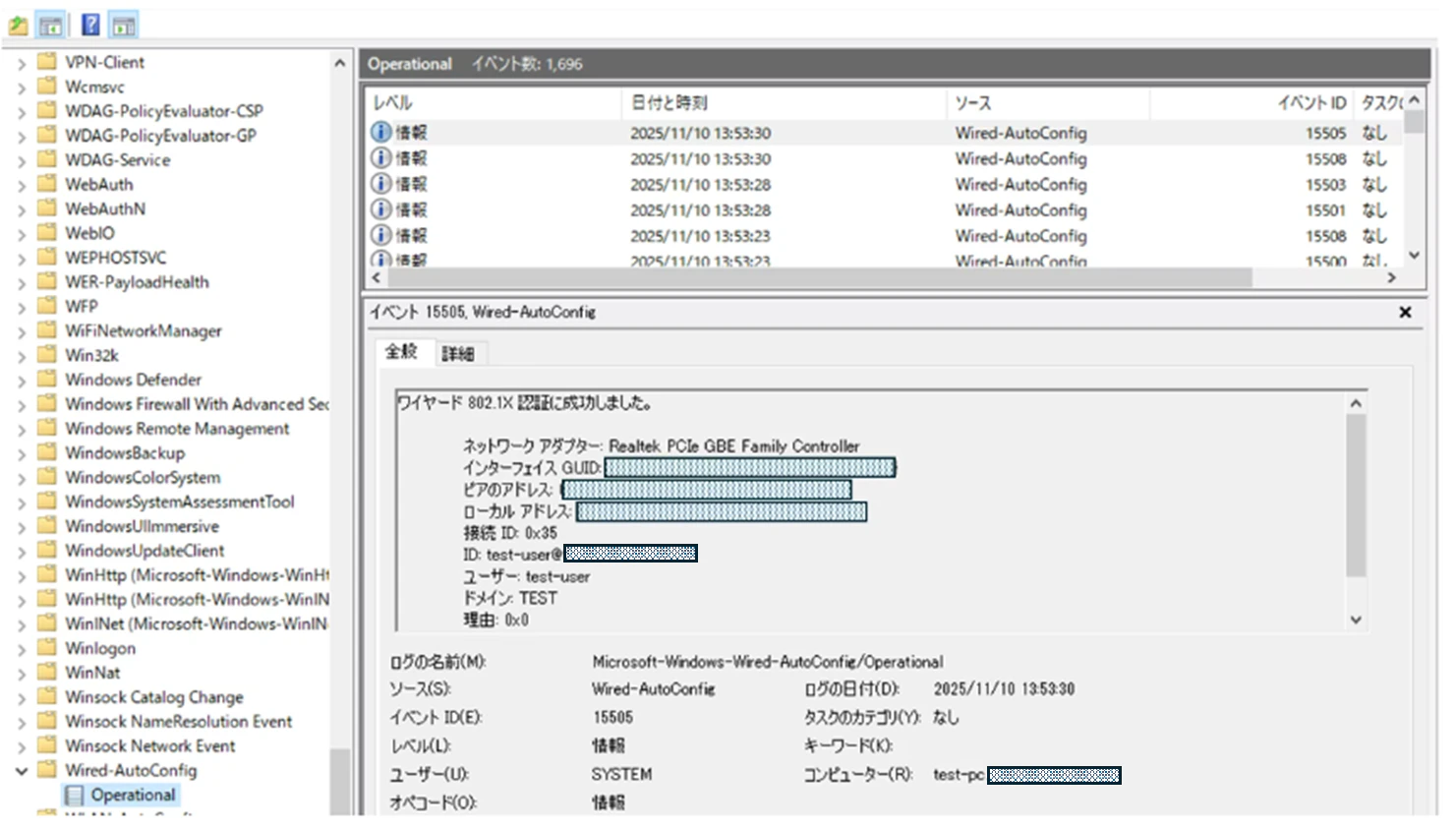Click the info icon of the 13:53:23 event 15508 row
The height and width of the screenshot is (829, 1456).
(x=381, y=235)
